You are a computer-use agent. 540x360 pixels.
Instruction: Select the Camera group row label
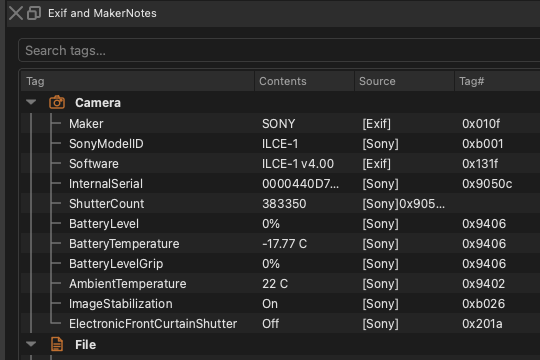[x=98, y=103]
